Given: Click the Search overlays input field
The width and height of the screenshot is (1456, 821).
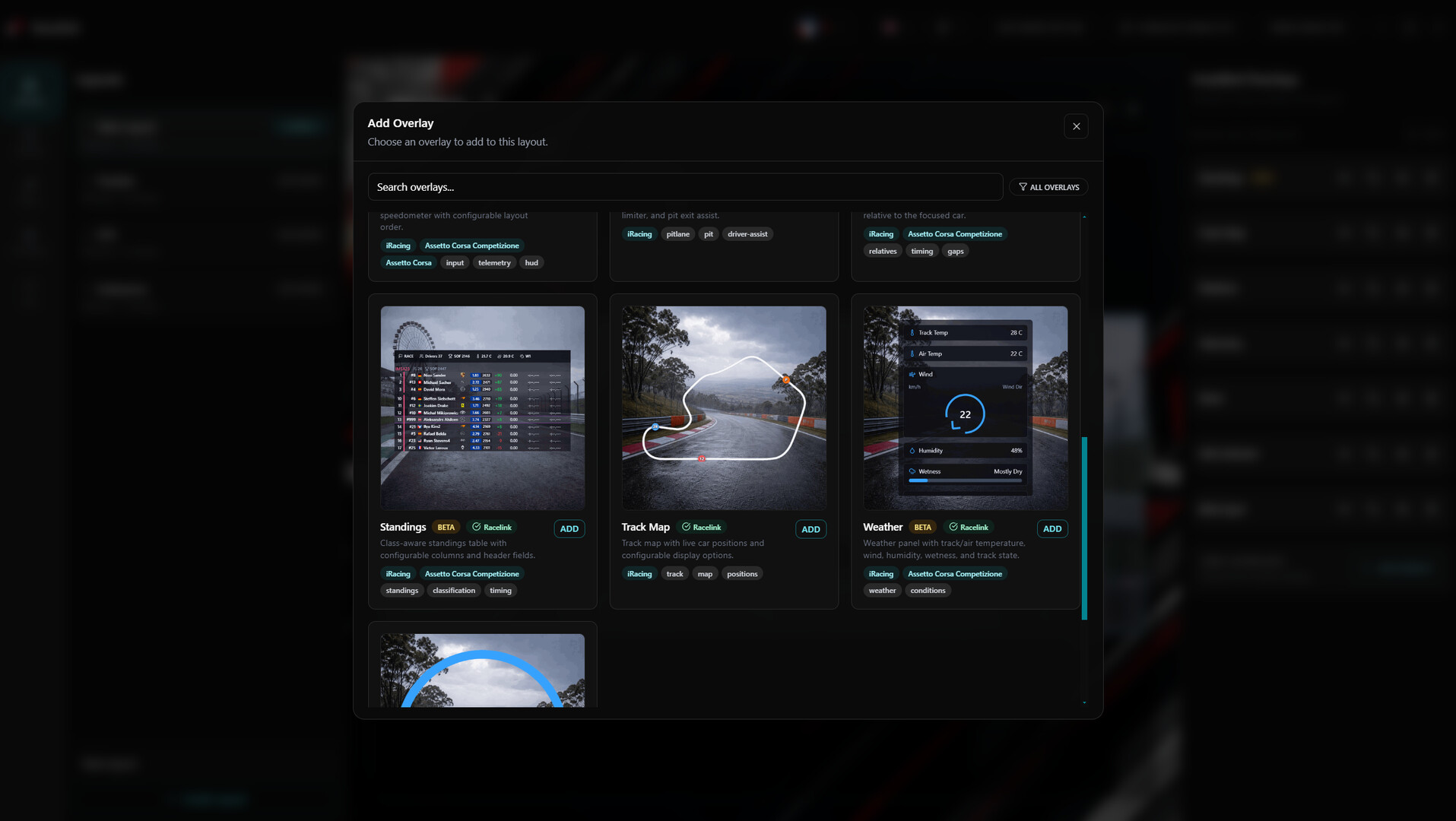Looking at the screenshot, I should click(x=684, y=187).
